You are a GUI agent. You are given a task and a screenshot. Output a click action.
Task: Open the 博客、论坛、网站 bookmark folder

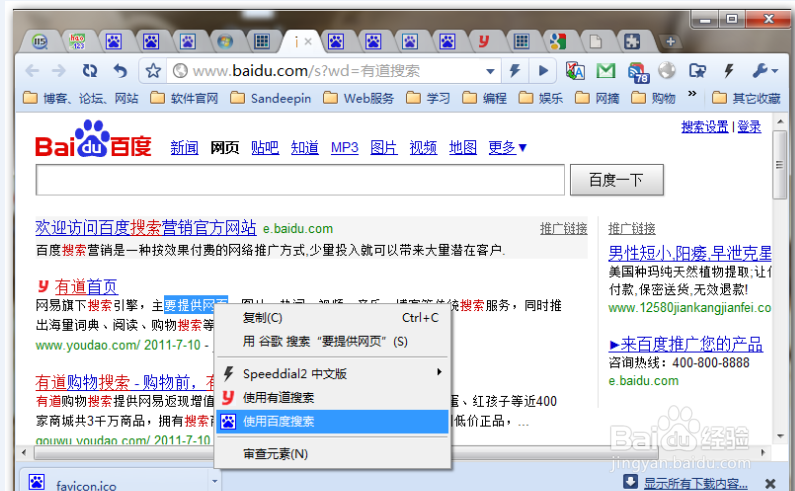(81, 98)
